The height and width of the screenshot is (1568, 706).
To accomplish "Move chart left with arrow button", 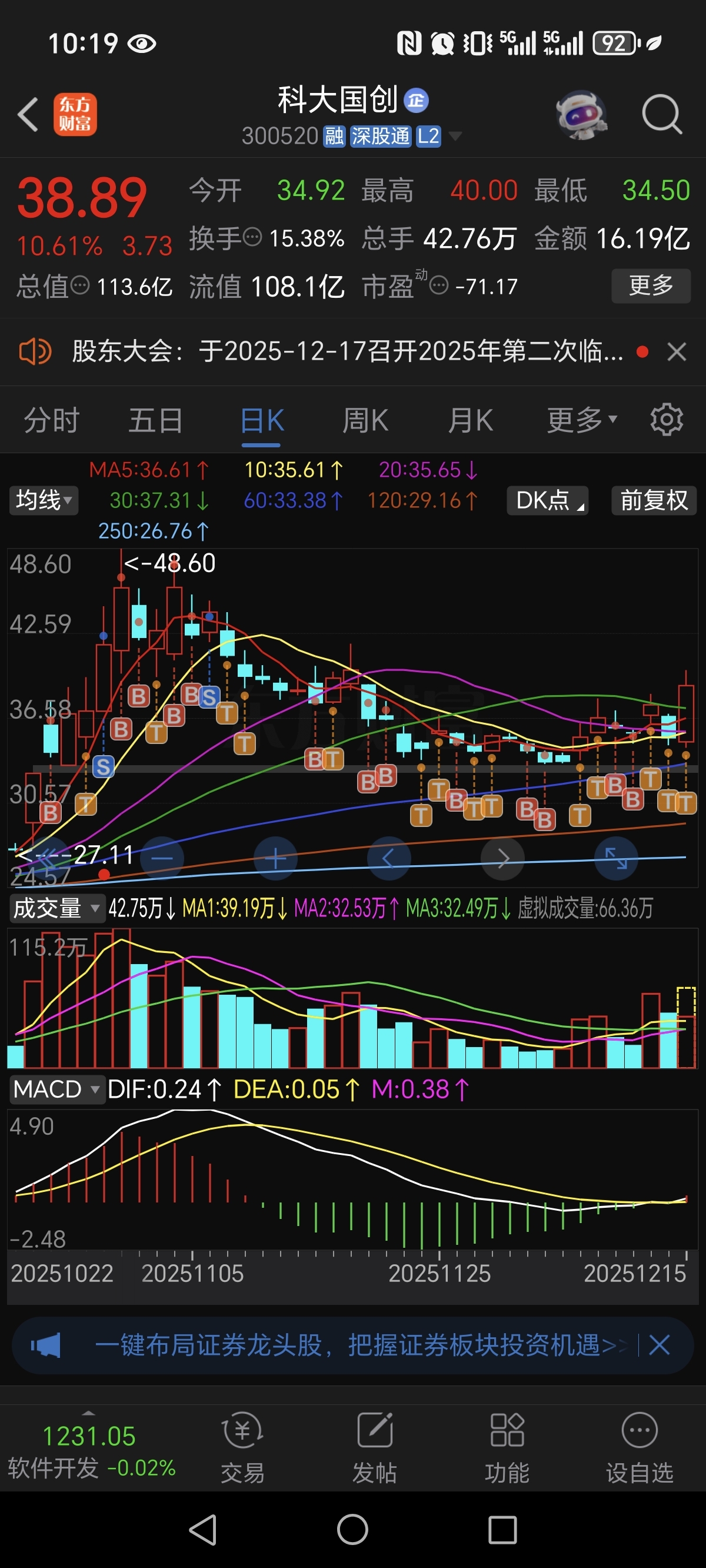I will (x=389, y=858).
